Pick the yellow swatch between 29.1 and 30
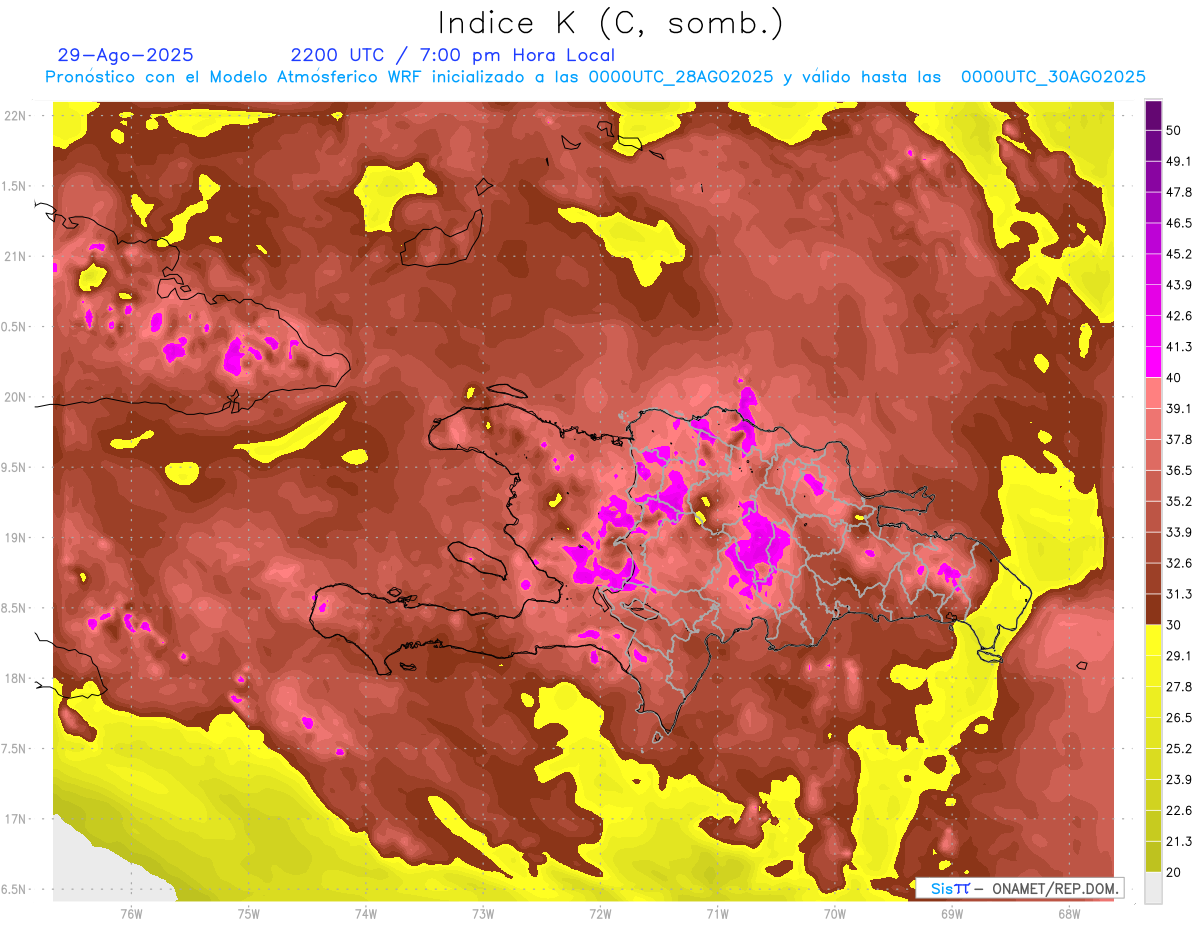The width and height of the screenshot is (1200, 927). click(1153, 641)
